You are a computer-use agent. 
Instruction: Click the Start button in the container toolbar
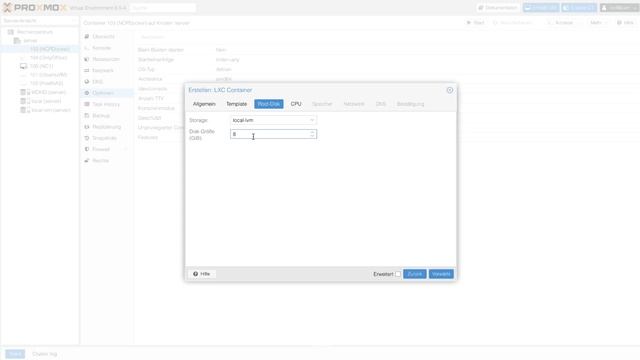click(x=476, y=22)
